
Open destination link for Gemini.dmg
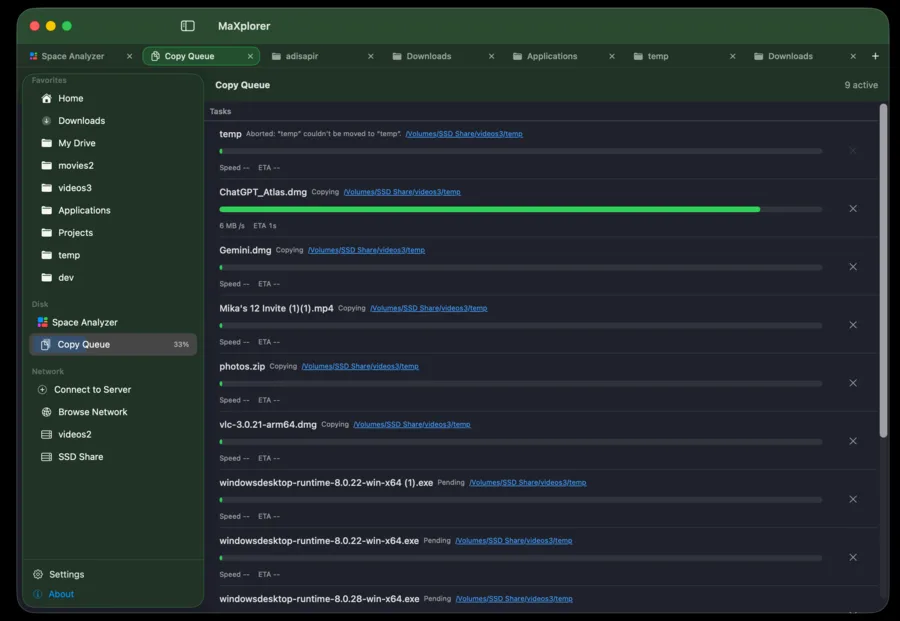point(366,250)
